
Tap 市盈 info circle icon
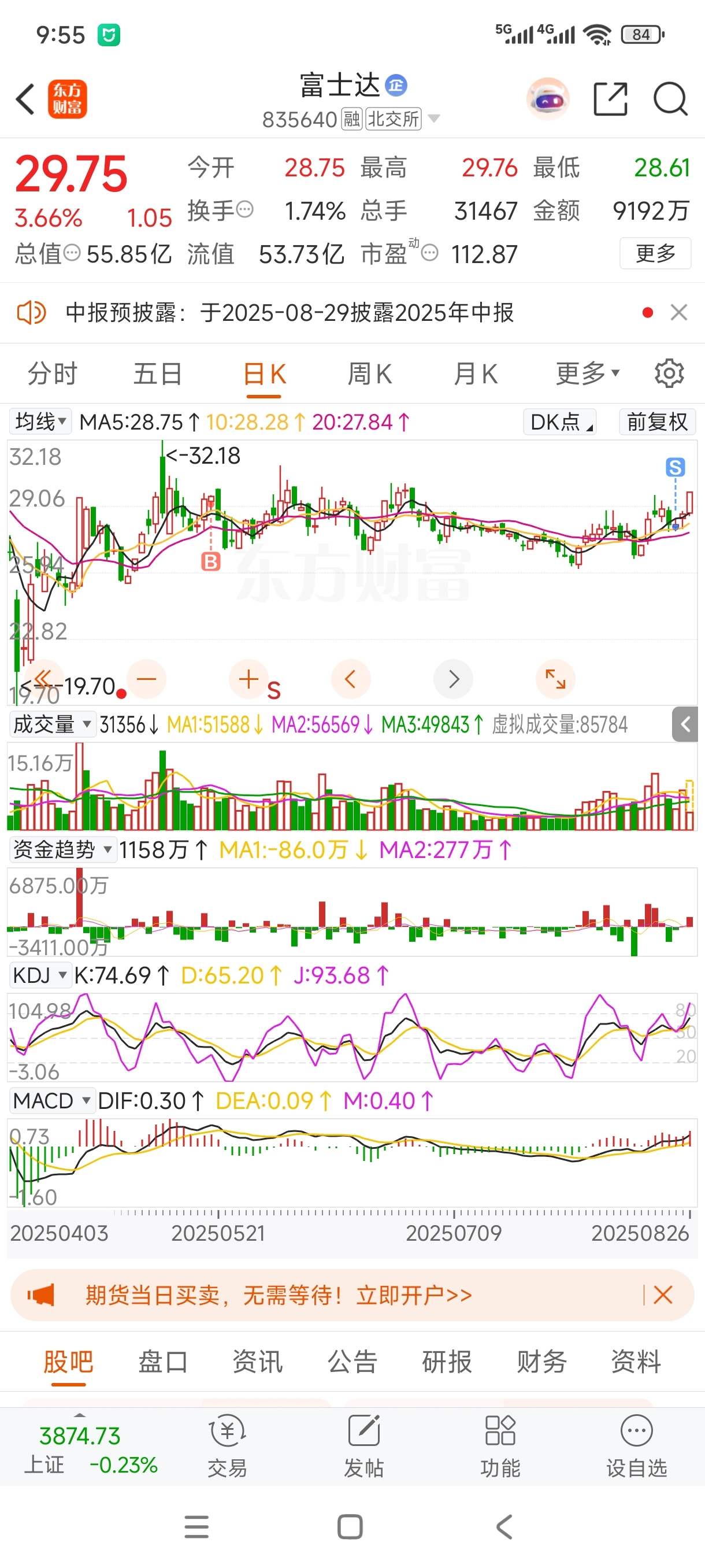click(x=429, y=253)
